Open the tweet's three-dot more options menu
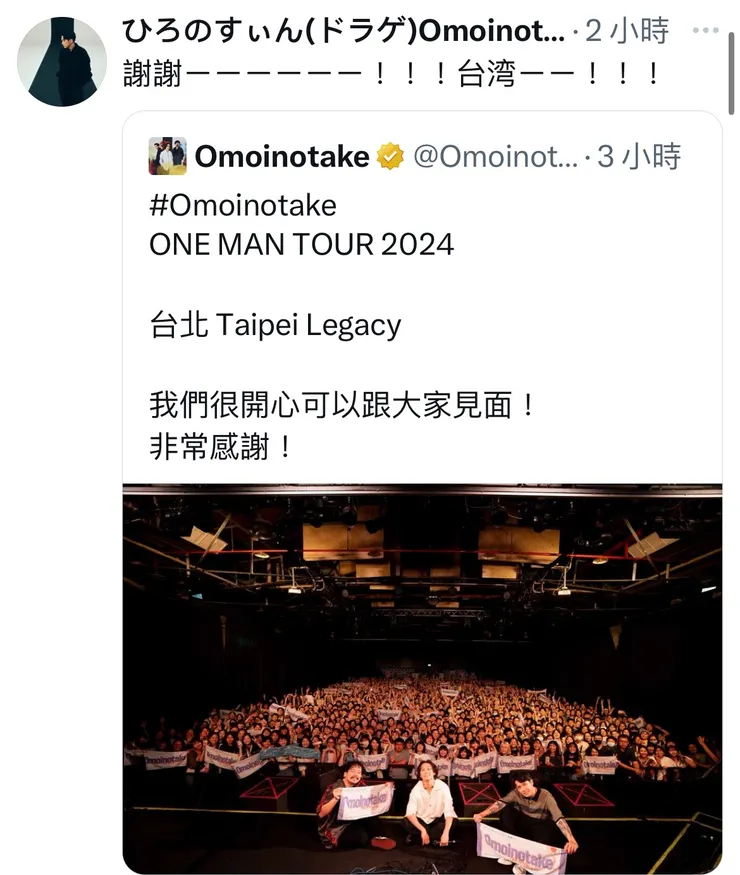The width and height of the screenshot is (740, 875). pos(705,30)
